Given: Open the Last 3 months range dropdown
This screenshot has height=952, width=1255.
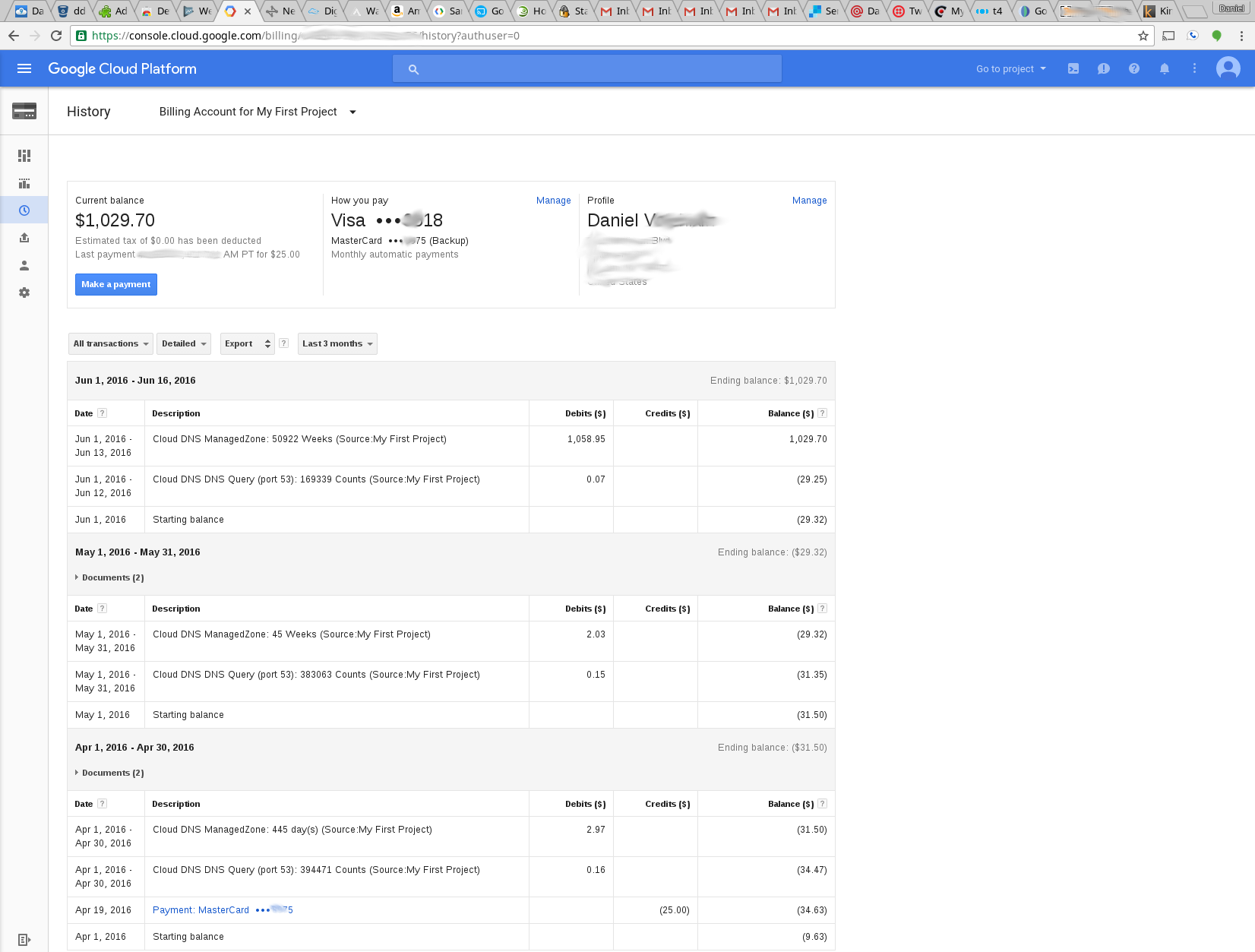Looking at the screenshot, I should point(337,343).
